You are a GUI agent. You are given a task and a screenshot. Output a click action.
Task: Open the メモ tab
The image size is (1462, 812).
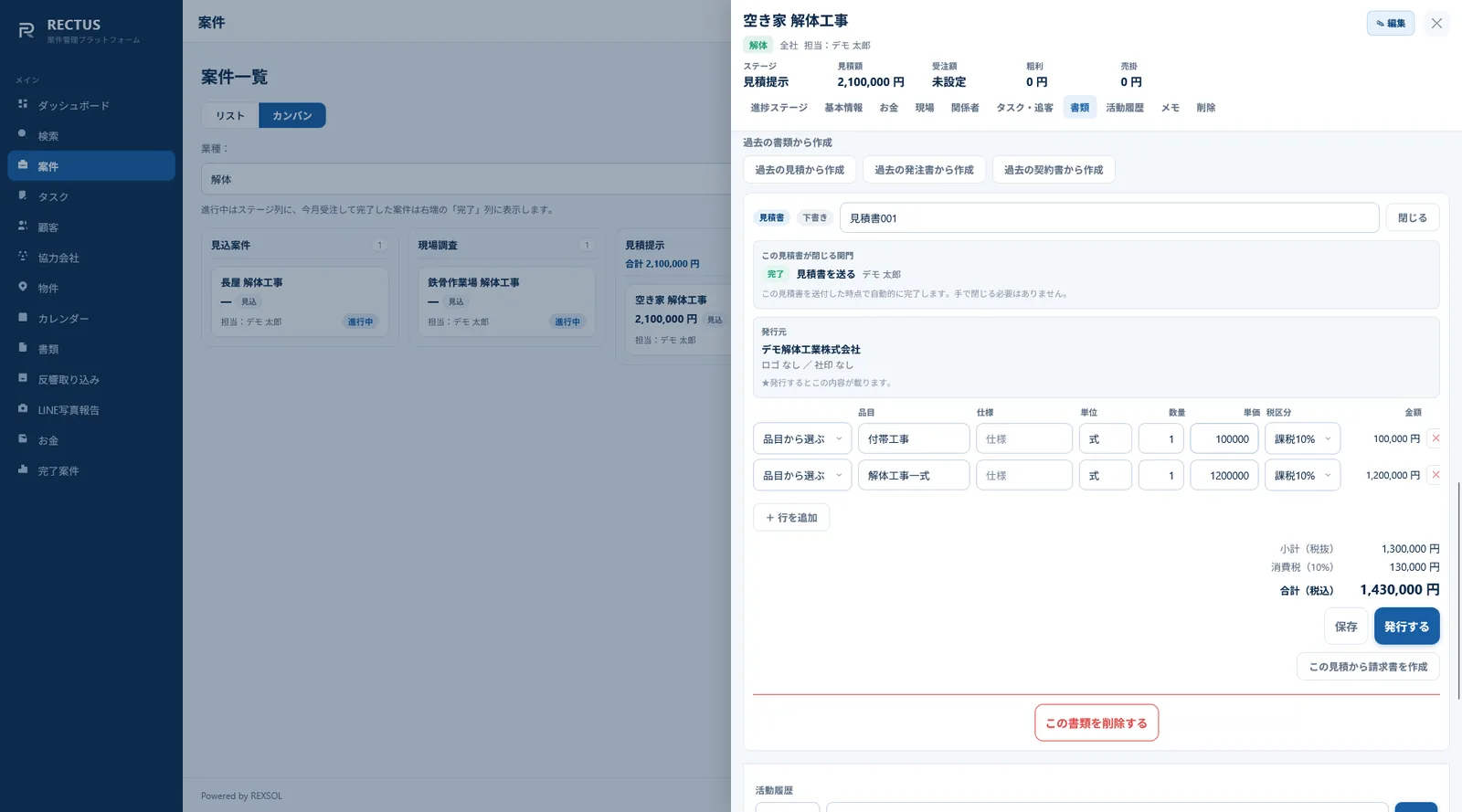click(x=1171, y=108)
